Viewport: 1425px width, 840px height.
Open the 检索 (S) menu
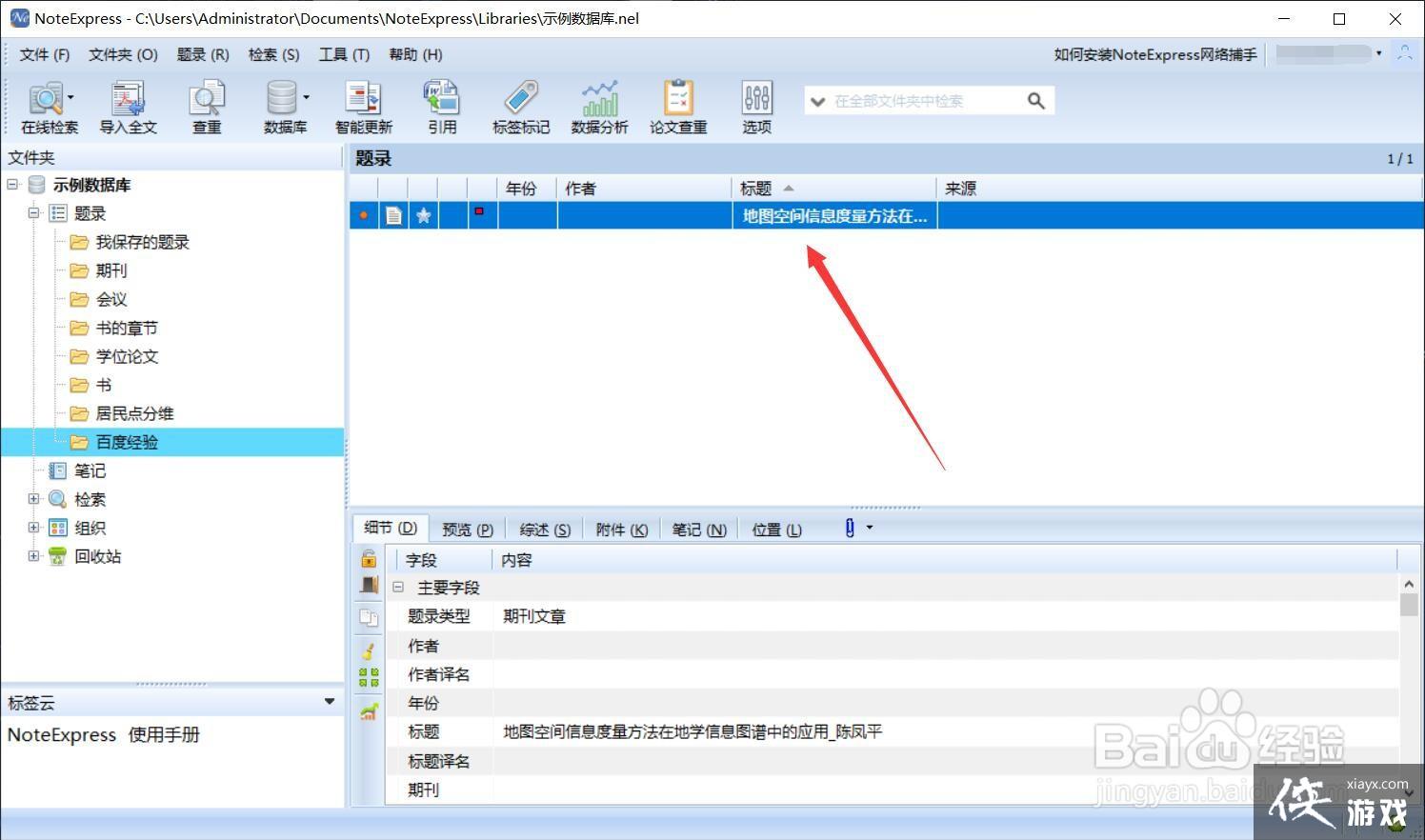point(274,54)
